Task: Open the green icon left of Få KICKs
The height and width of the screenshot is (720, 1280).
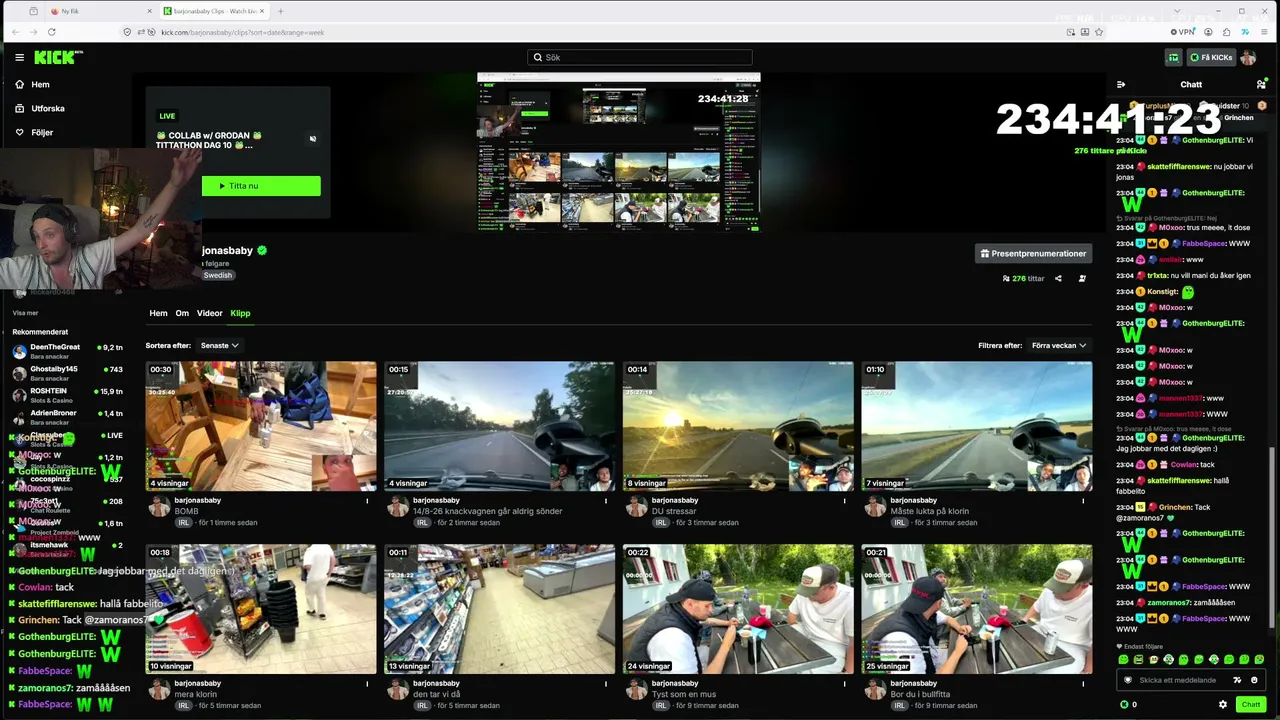Action: pyautogui.click(x=1173, y=57)
